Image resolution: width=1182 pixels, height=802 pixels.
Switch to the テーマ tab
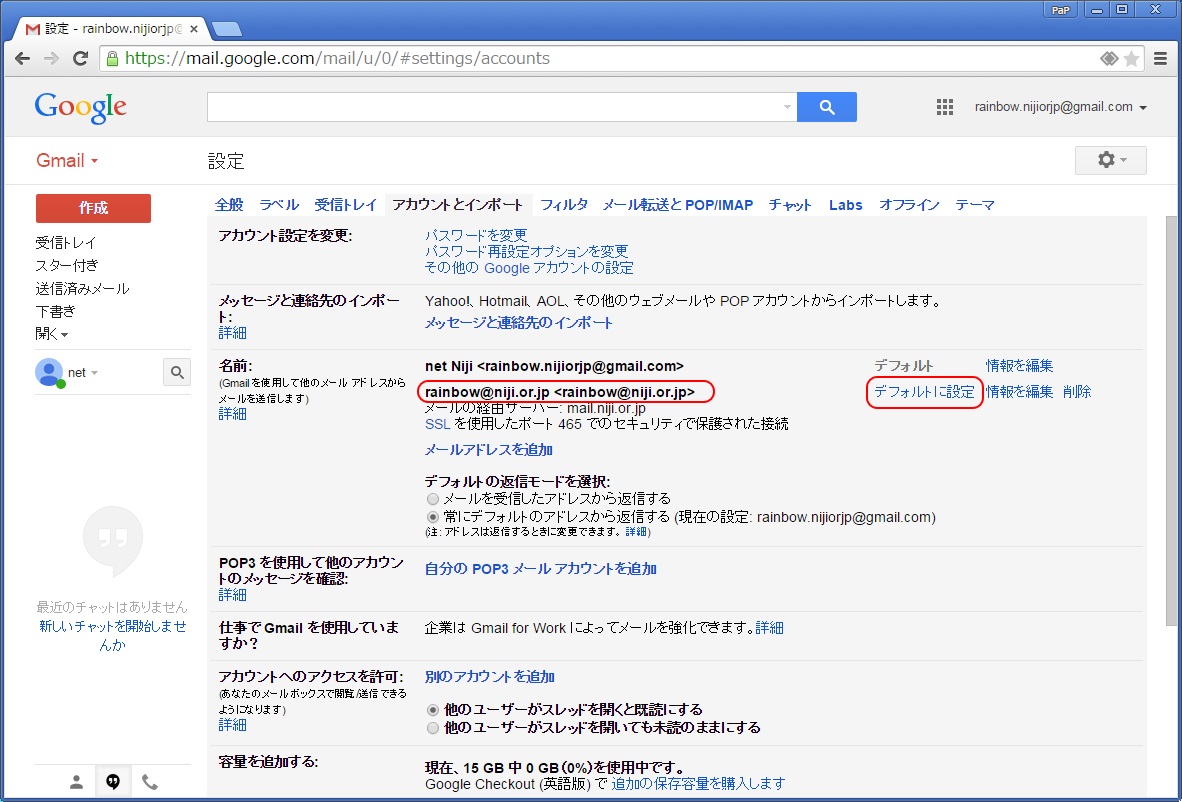(975, 205)
